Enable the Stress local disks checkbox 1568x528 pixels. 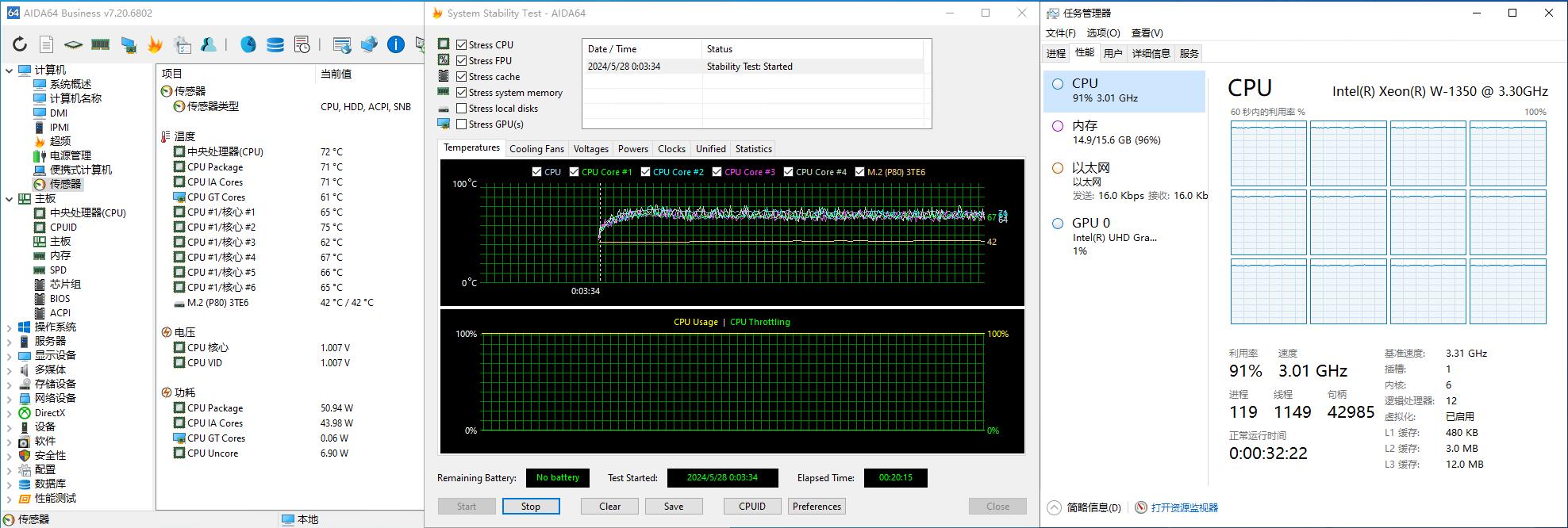[462, 109]
